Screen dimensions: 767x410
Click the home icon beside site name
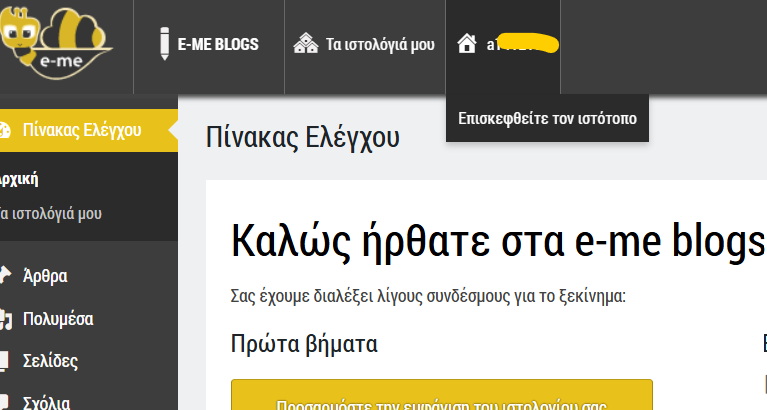tap(465, 44)
